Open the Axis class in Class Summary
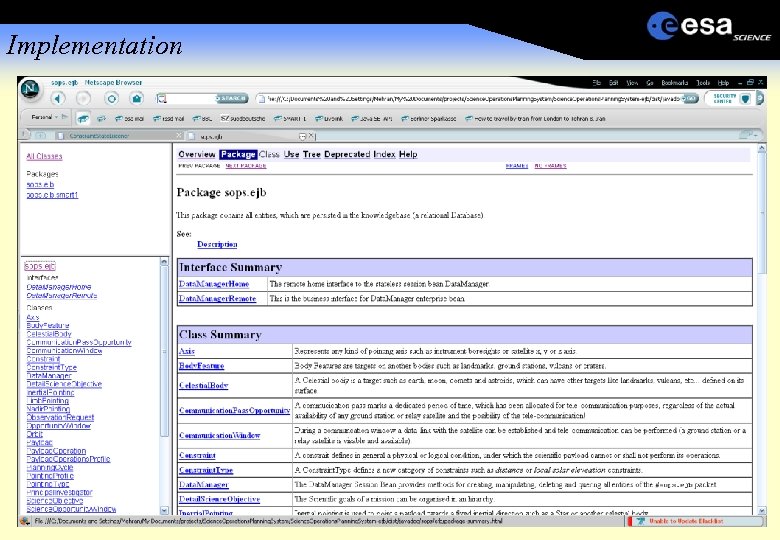This screenshot has width=780, height=540. 187,351
